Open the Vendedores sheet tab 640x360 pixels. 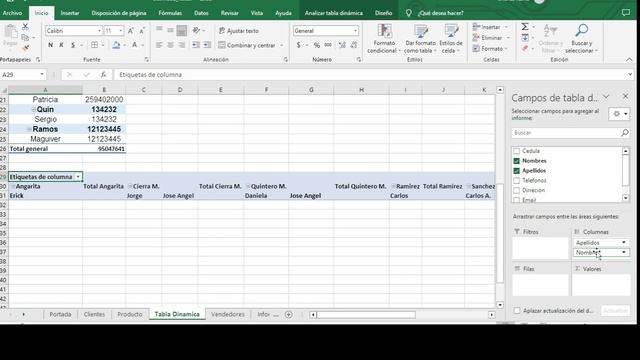[x=228, y=314]
